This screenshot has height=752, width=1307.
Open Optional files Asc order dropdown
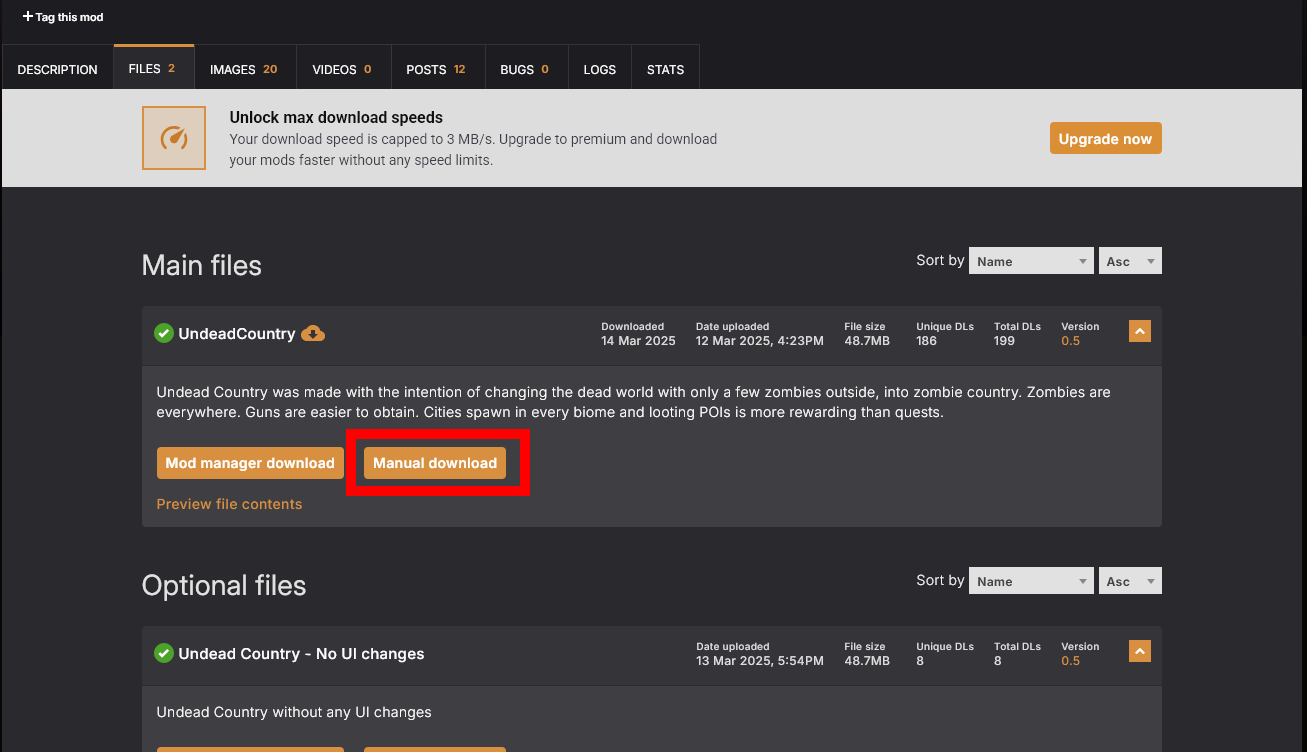pyautogui.click(x=1129, y=581)
